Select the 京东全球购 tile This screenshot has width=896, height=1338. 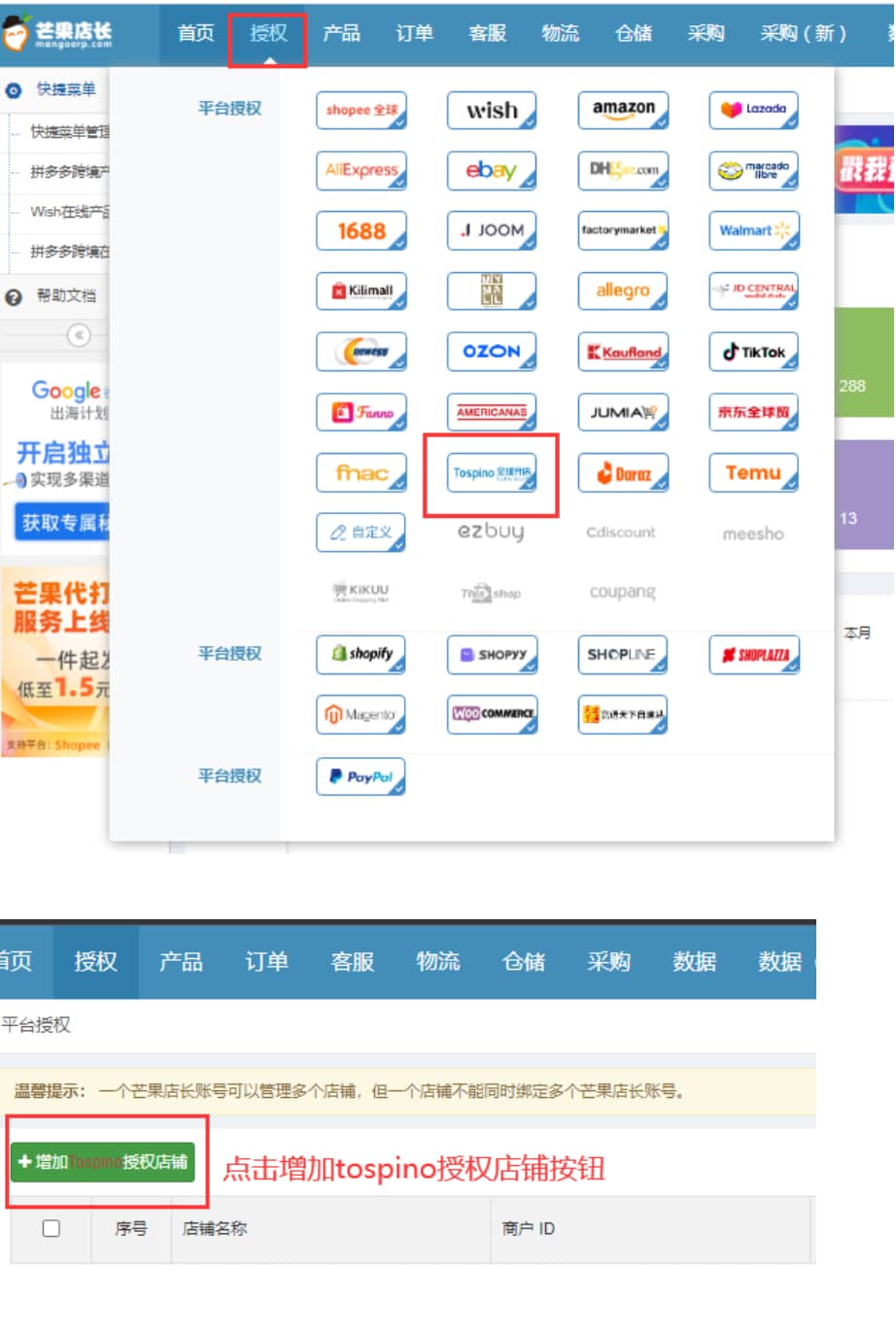pos(754,412)
